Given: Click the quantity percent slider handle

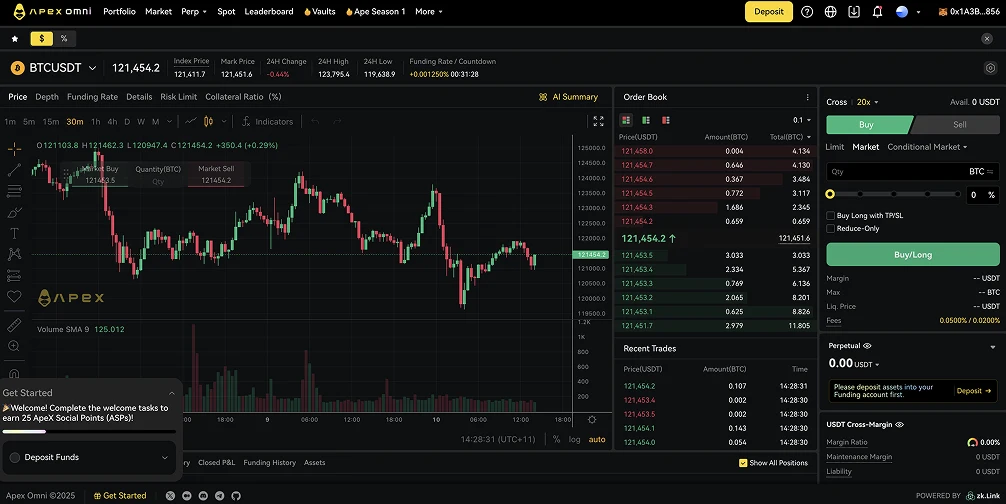Looking at the screenshot, I should pyautogui.click(x=830, y=194).
